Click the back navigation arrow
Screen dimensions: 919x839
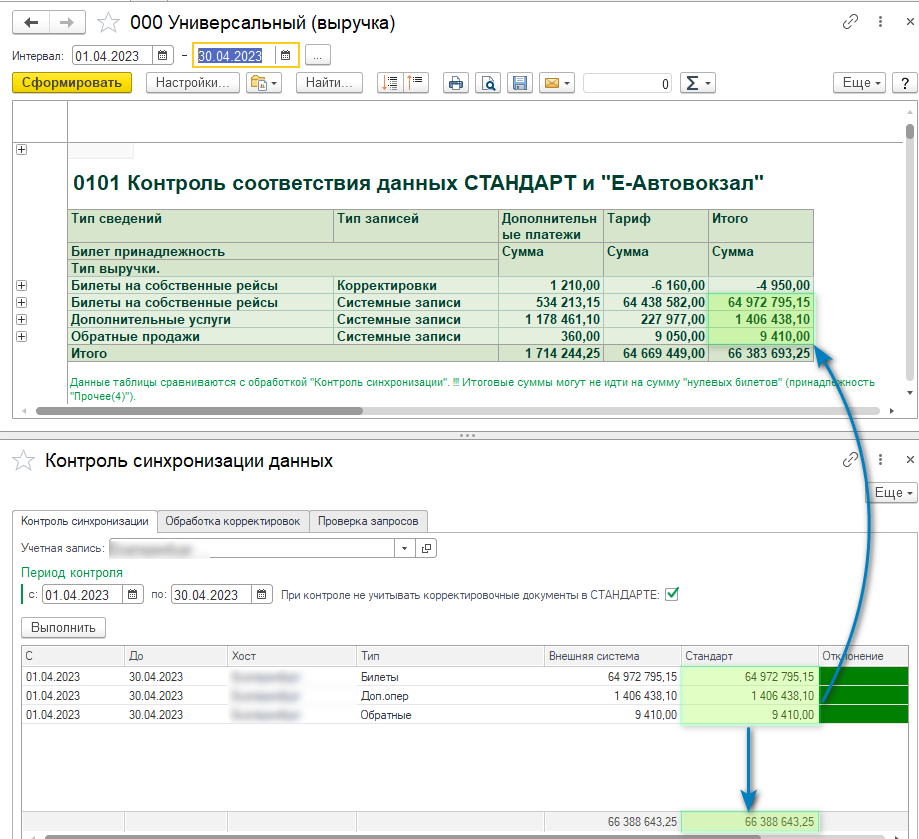[x=32, y=22]
